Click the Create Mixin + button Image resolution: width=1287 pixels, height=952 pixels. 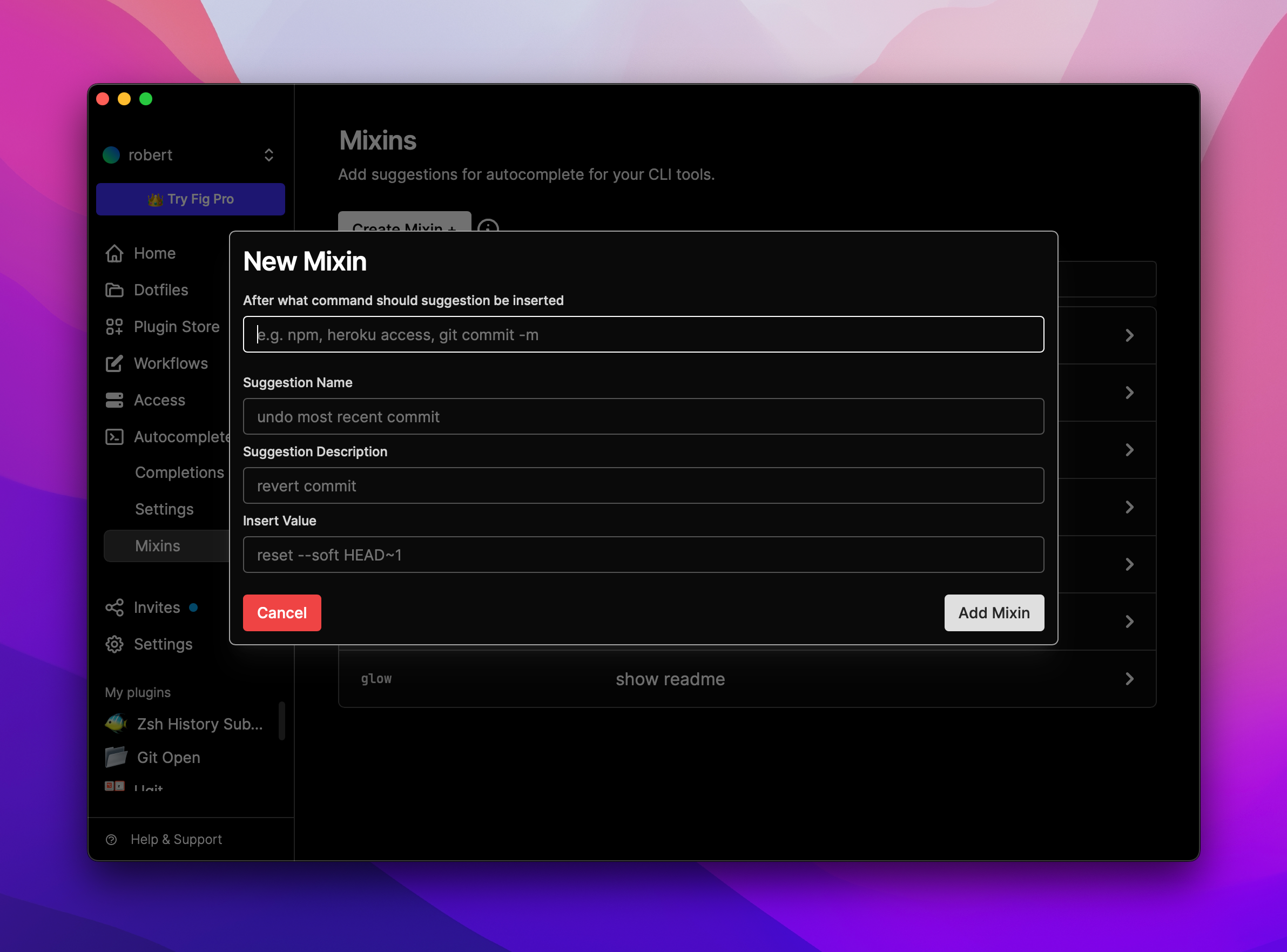[x=405, y=222]
